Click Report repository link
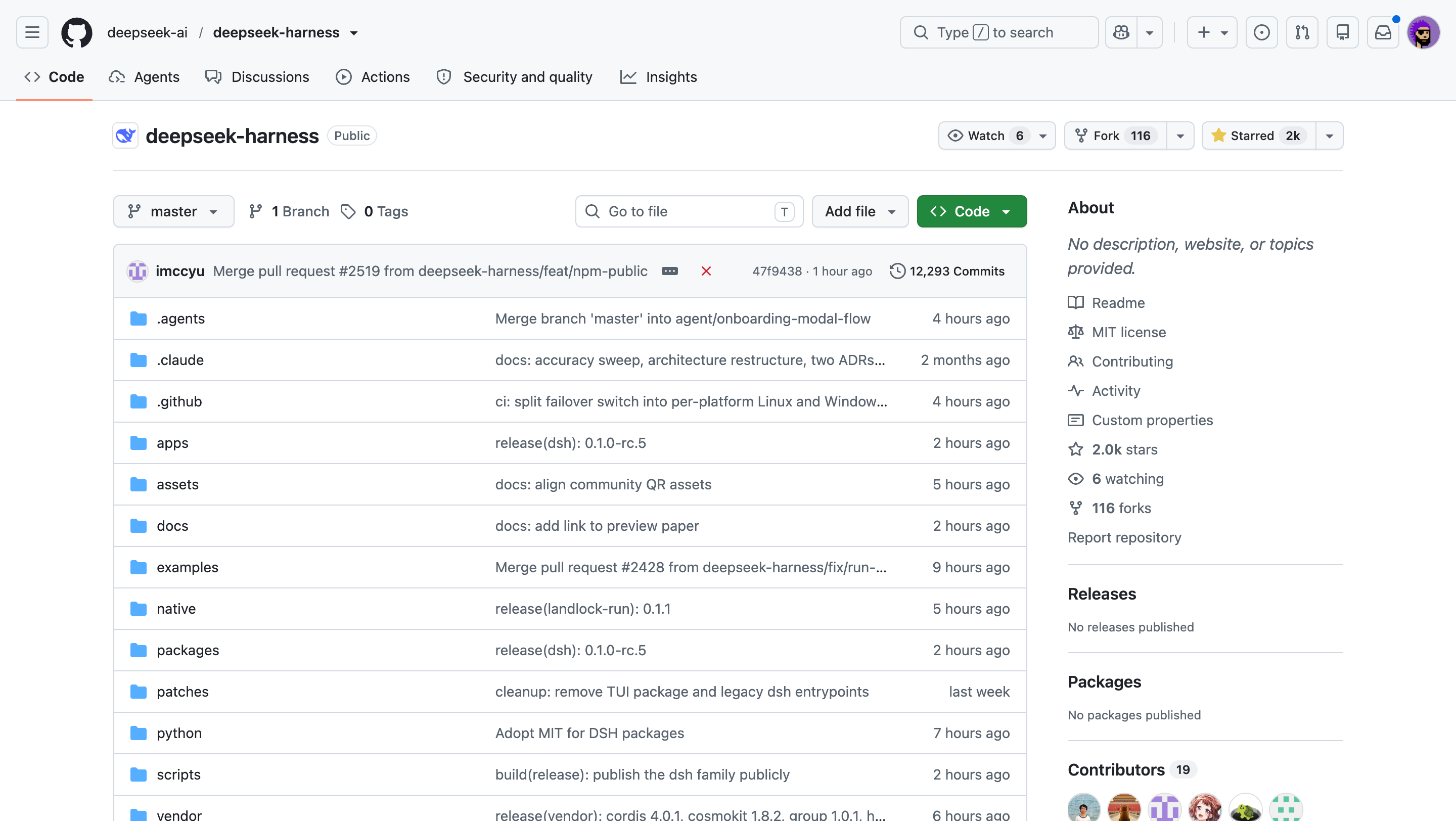1456x821 pixels. click(1124, 538)
